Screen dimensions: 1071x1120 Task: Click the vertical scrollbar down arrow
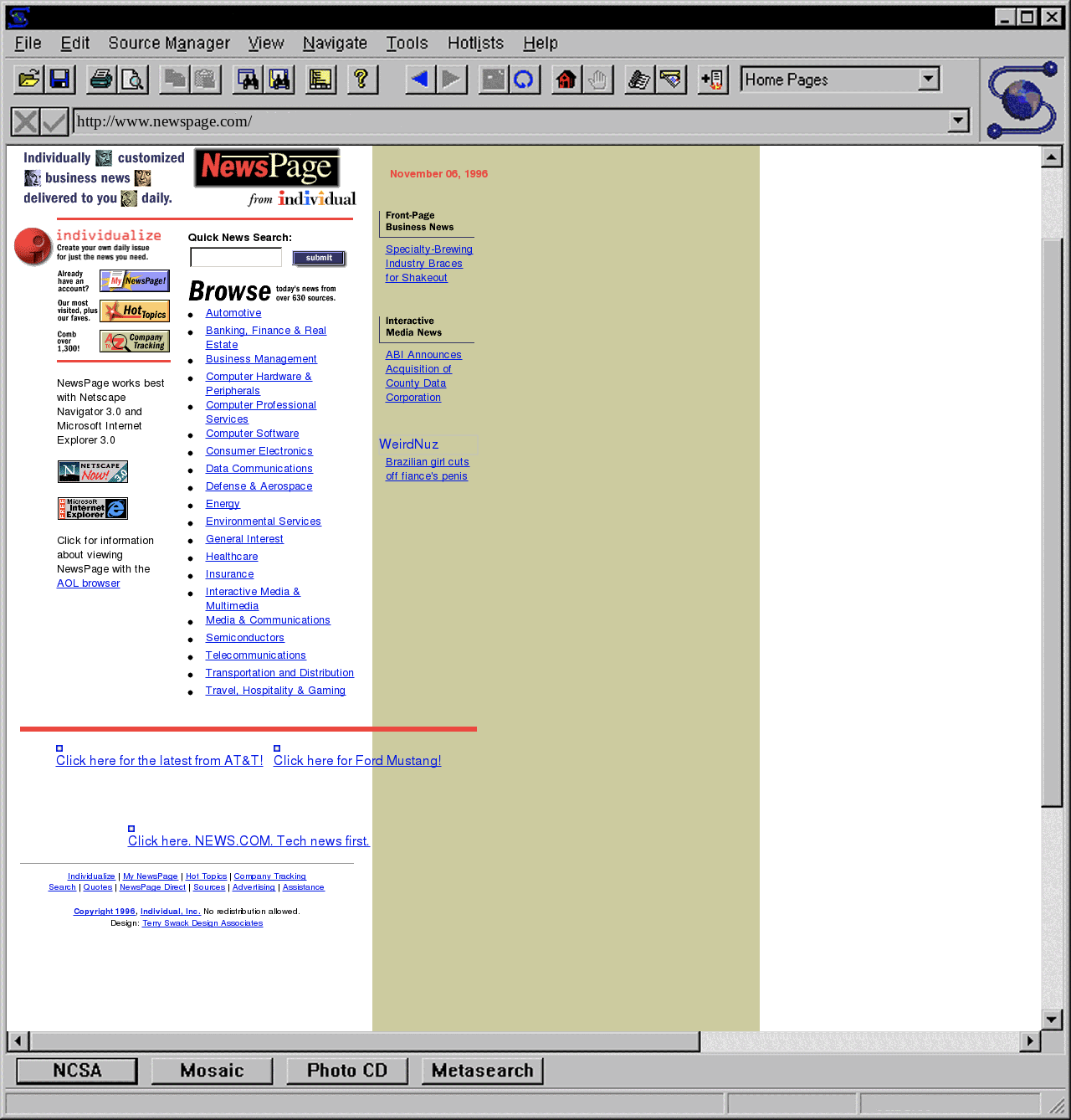1052,1019
